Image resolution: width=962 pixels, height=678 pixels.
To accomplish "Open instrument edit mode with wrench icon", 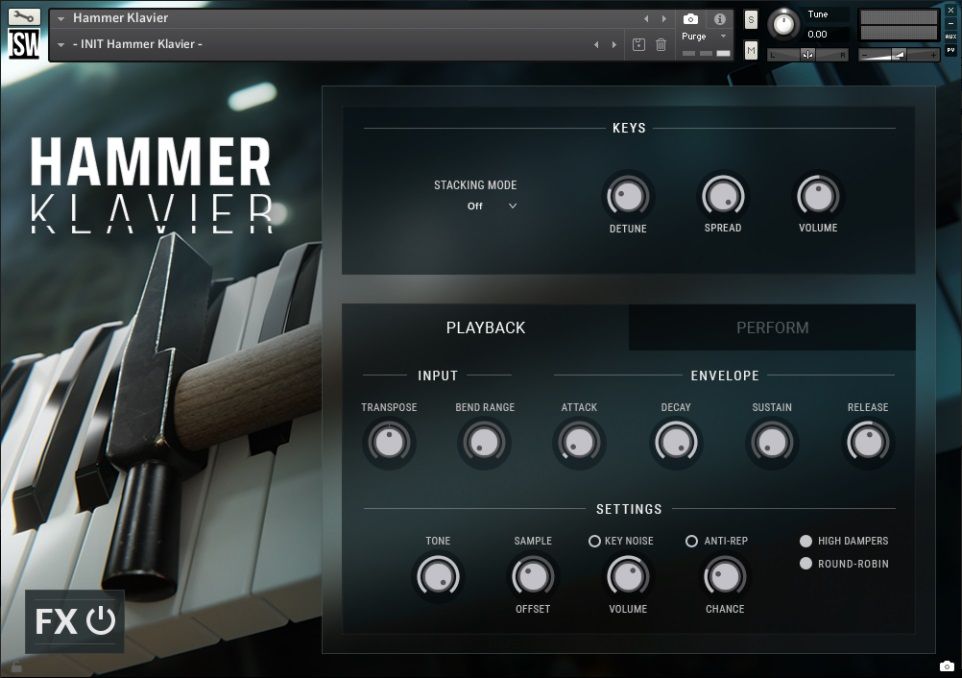I will [x=24, y=17].
